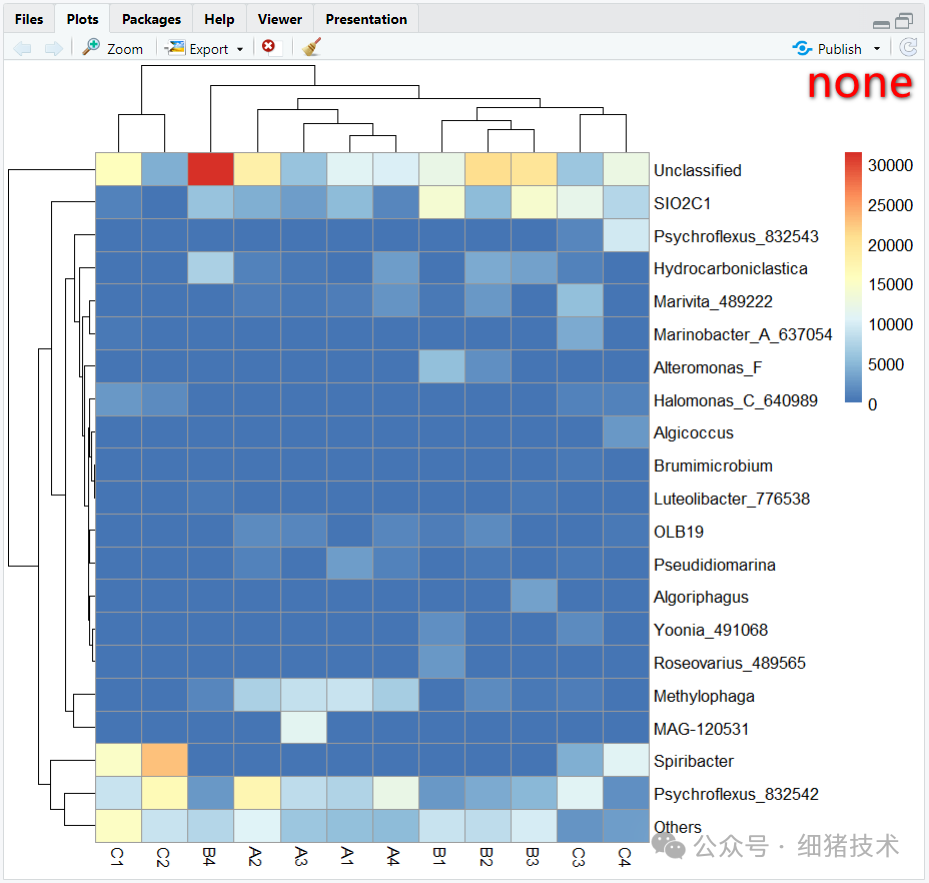The image size is (929, 883).
Task: Click the red Unclassified heatmap cell in column B4
Action: (x=210, y=169)
